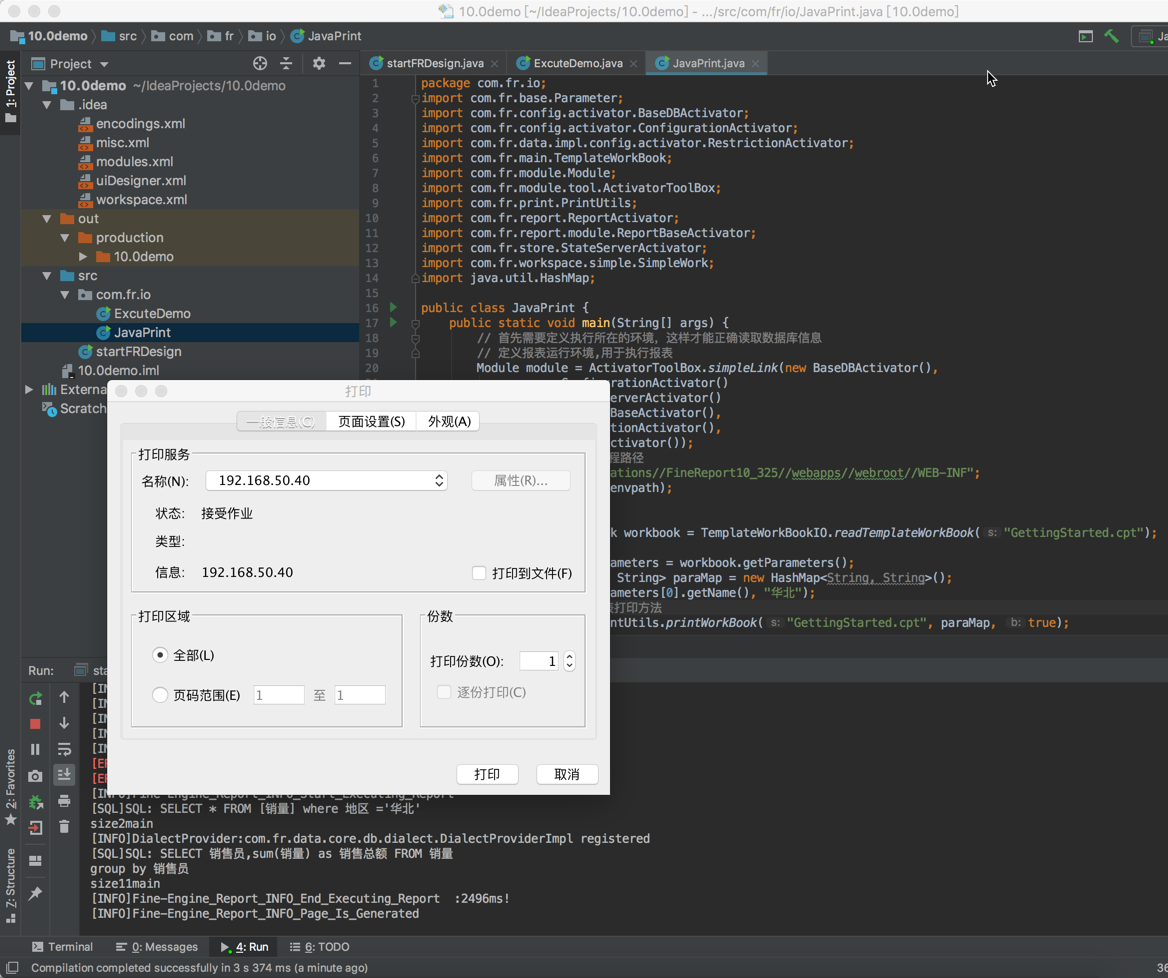Click the camera thread dump icon

(x=35, y=775)
